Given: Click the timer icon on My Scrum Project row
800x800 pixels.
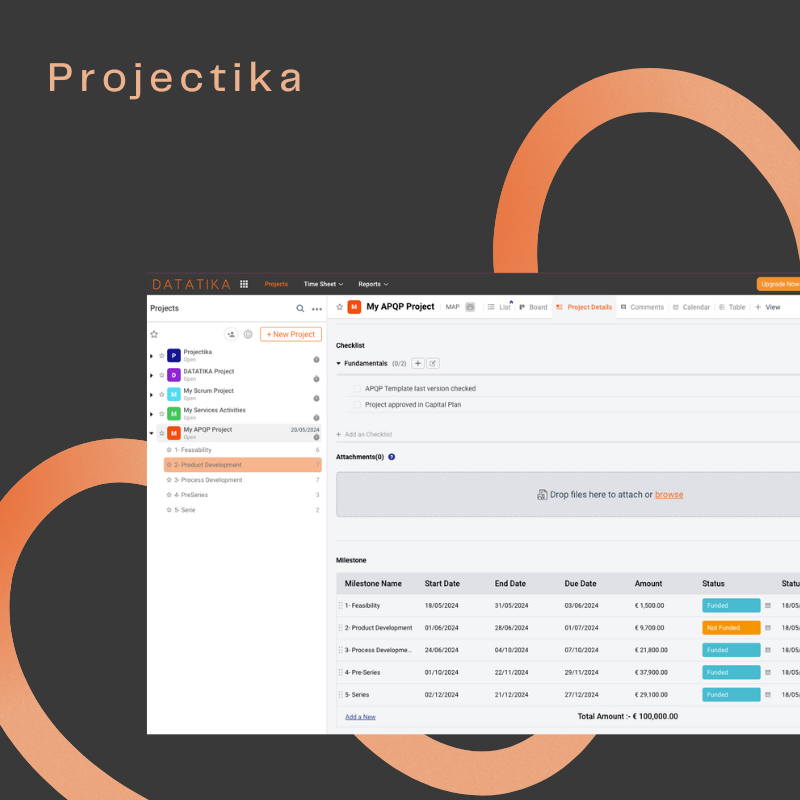Looking at the screenshot, I should pos(316,398).
